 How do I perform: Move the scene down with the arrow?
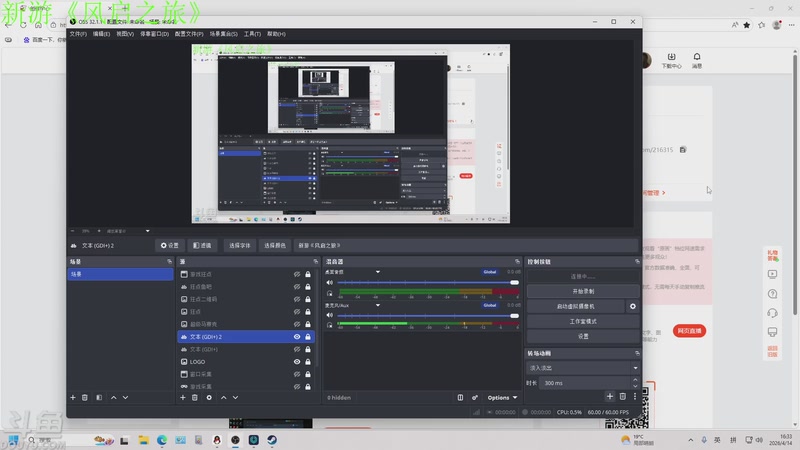(x=126, y=397)
